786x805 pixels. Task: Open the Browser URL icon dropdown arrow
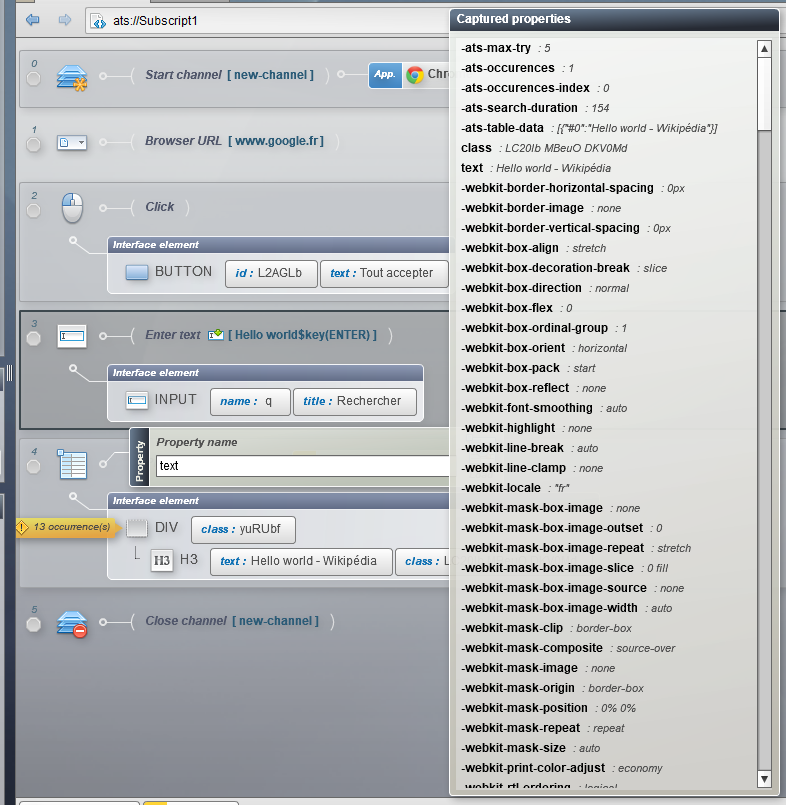81,142
